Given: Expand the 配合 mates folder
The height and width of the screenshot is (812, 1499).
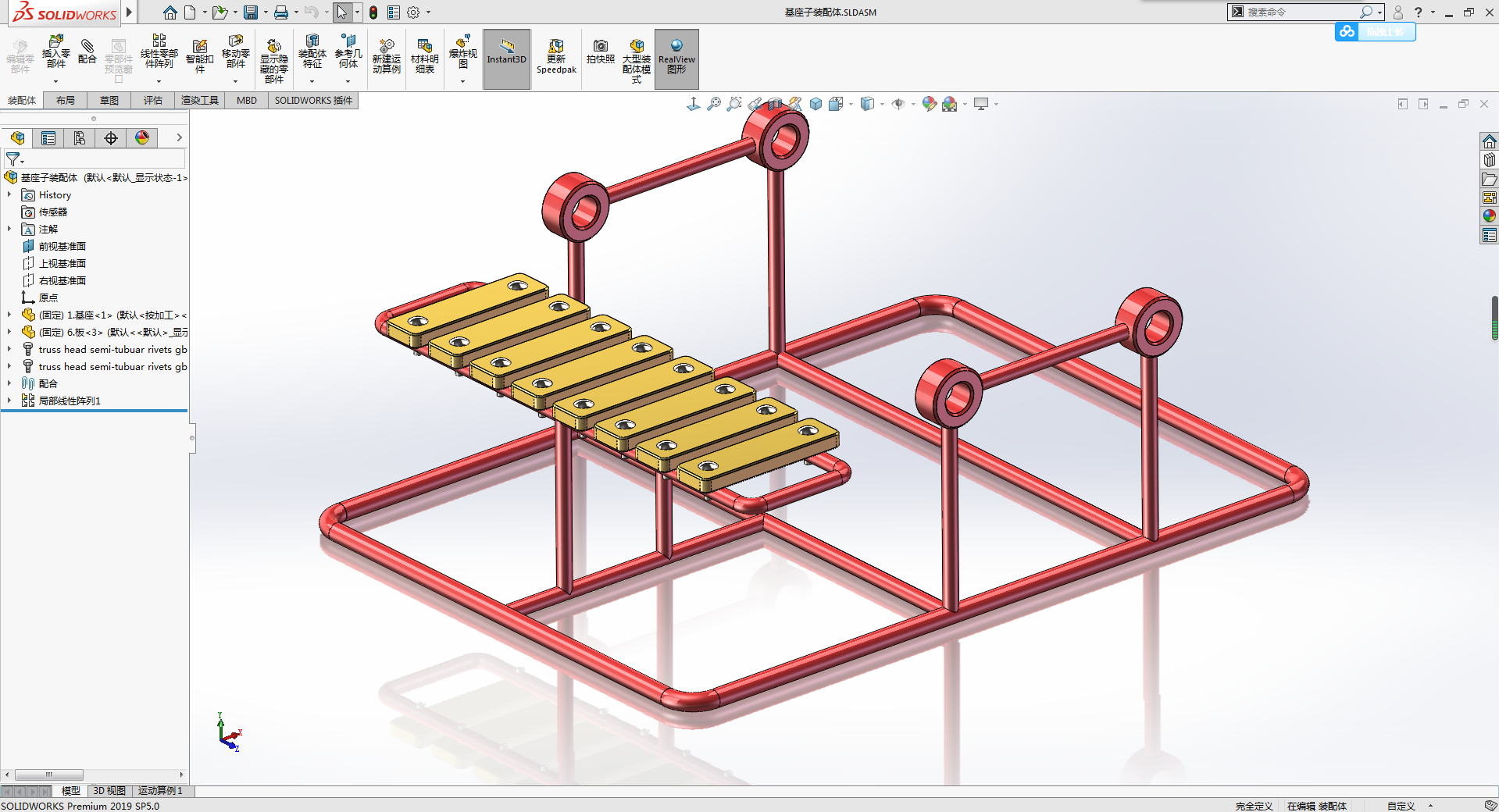Looking at the screenshot, I should pyautogui.click(x=9, y=383).
